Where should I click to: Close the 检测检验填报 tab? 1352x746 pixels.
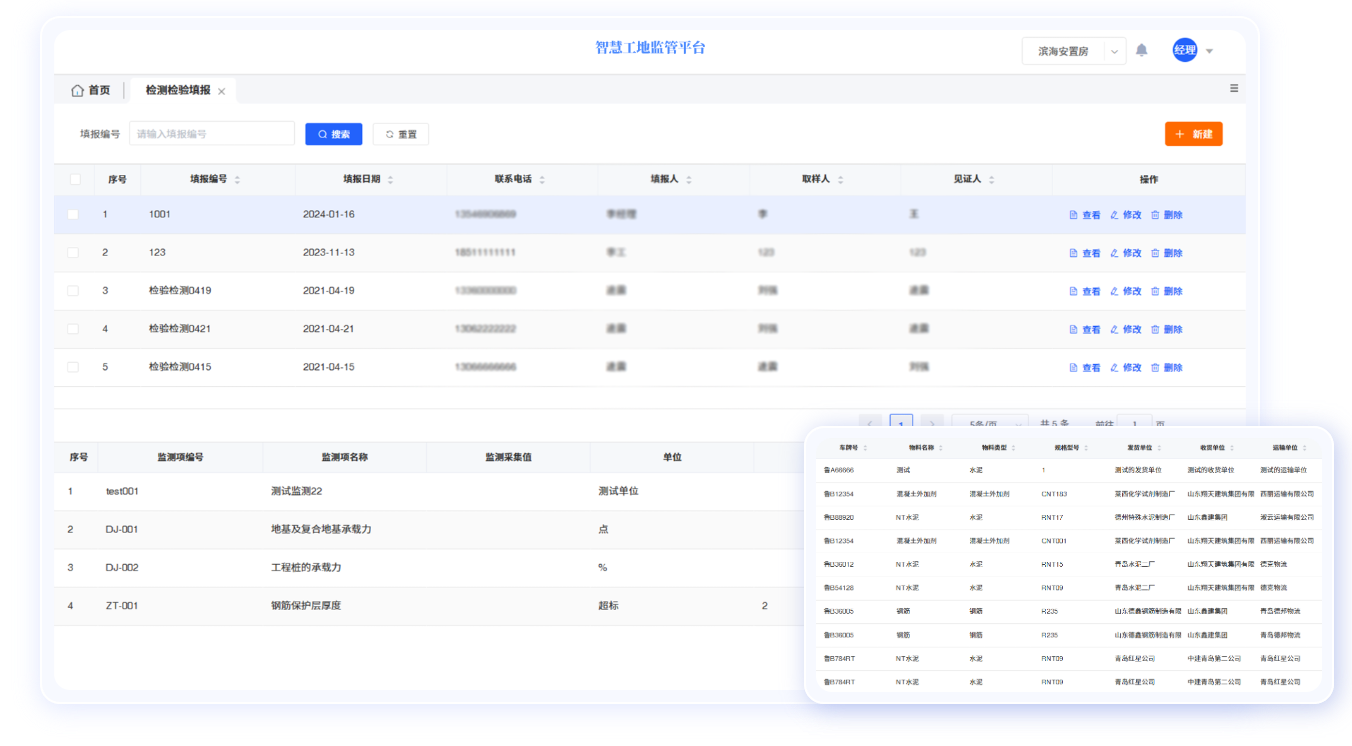[221, 91]
